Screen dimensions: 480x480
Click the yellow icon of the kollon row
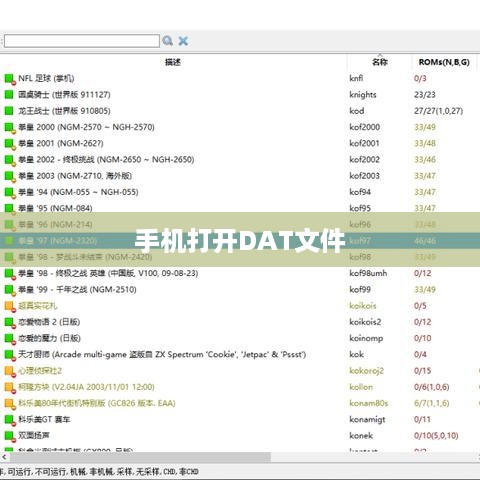[10, 388]
